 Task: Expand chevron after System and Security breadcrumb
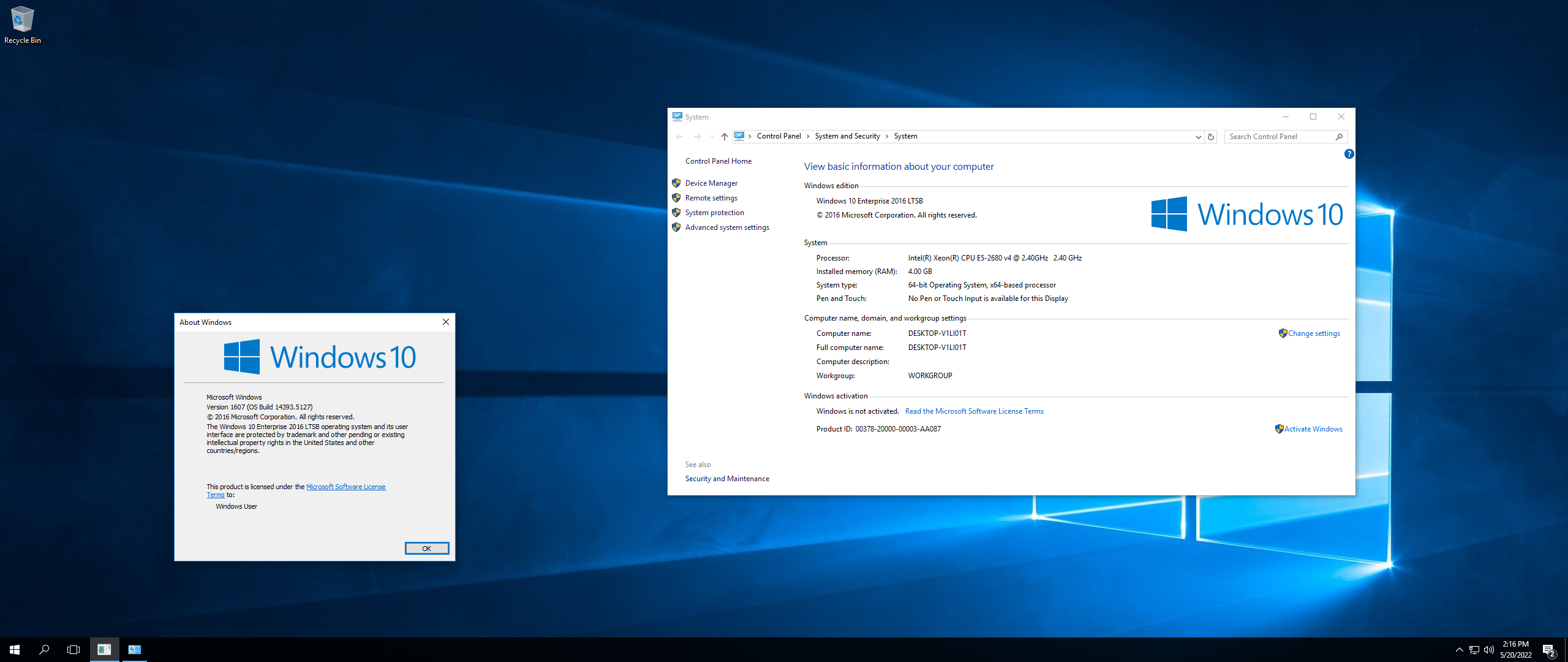pos(887,136)
